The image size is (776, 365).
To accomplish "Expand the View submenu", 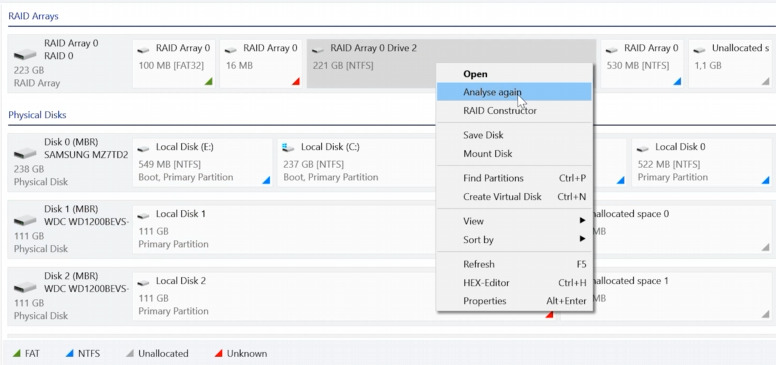I will tap(514, 221).
